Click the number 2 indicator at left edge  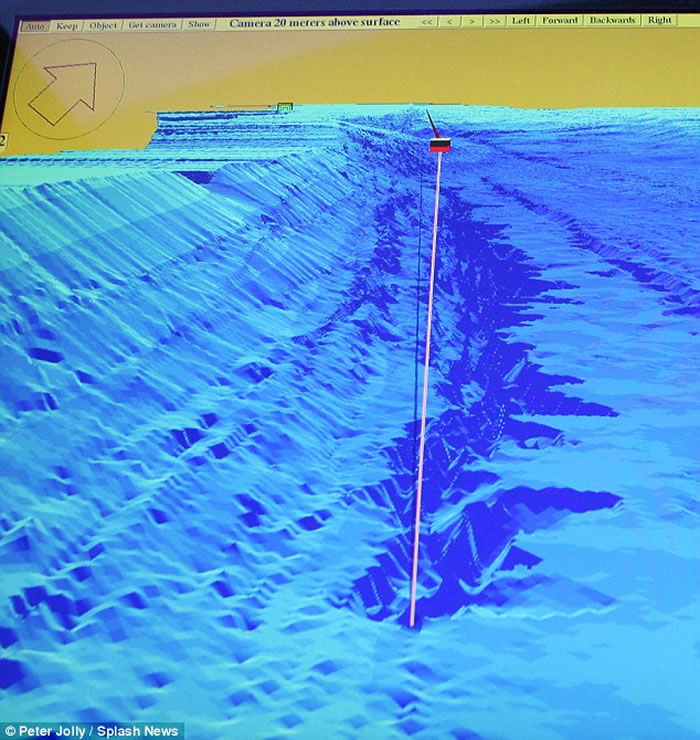[4, 142]
